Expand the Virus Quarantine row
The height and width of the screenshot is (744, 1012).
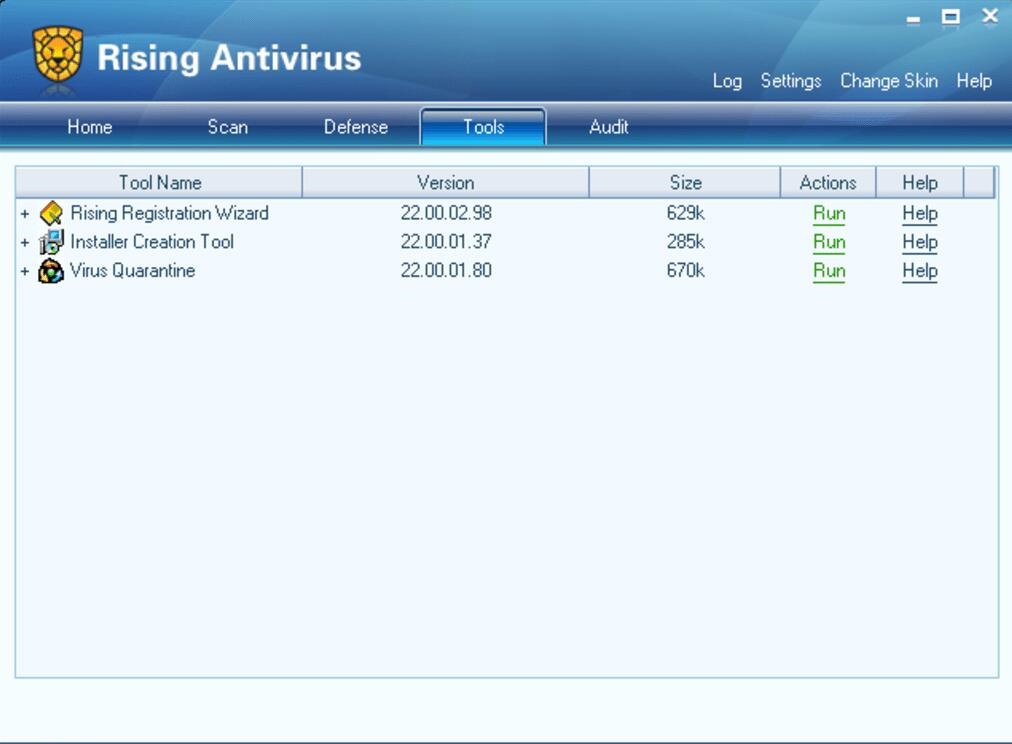pyautogui.click(x=25, y=272)
